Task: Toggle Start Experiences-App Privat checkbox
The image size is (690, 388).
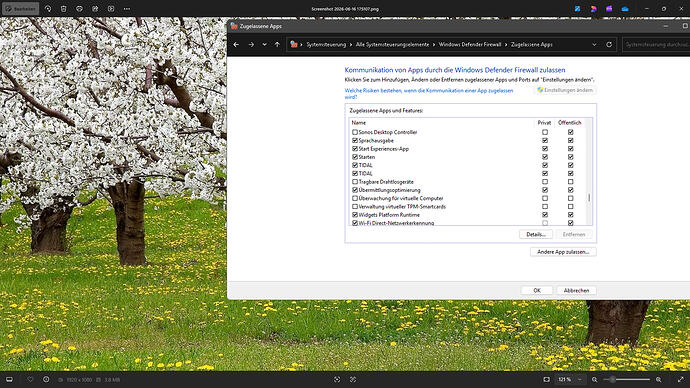Action: click(545, 149)
